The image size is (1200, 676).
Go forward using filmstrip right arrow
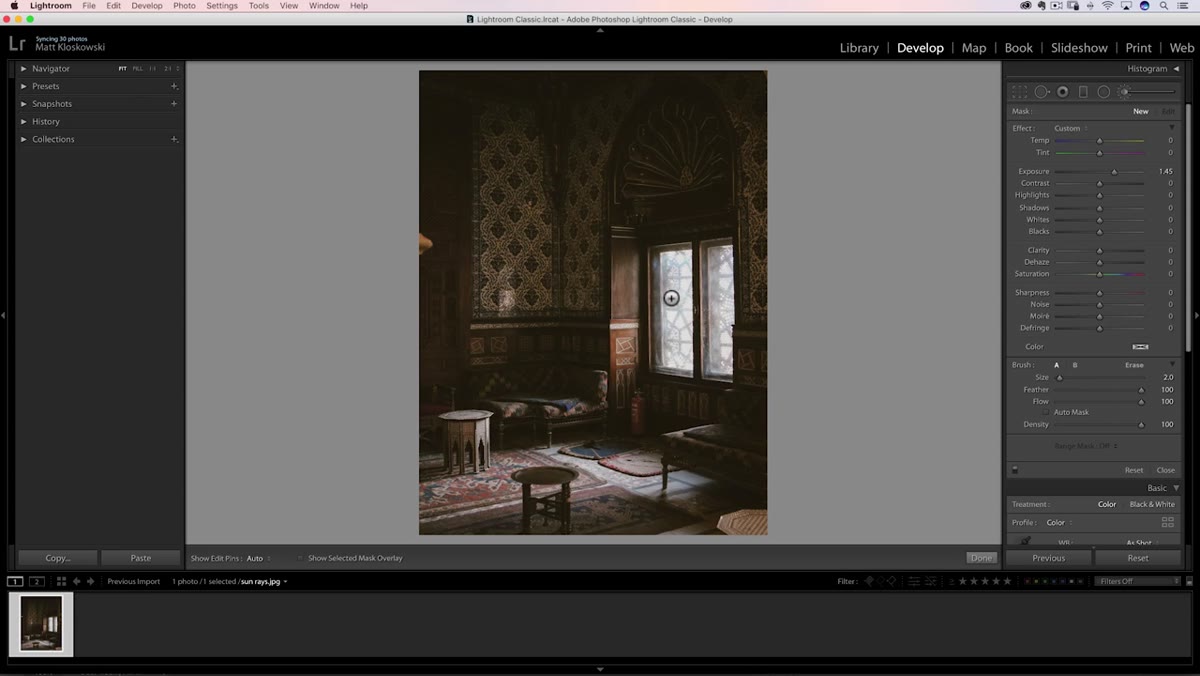(91, 581)
